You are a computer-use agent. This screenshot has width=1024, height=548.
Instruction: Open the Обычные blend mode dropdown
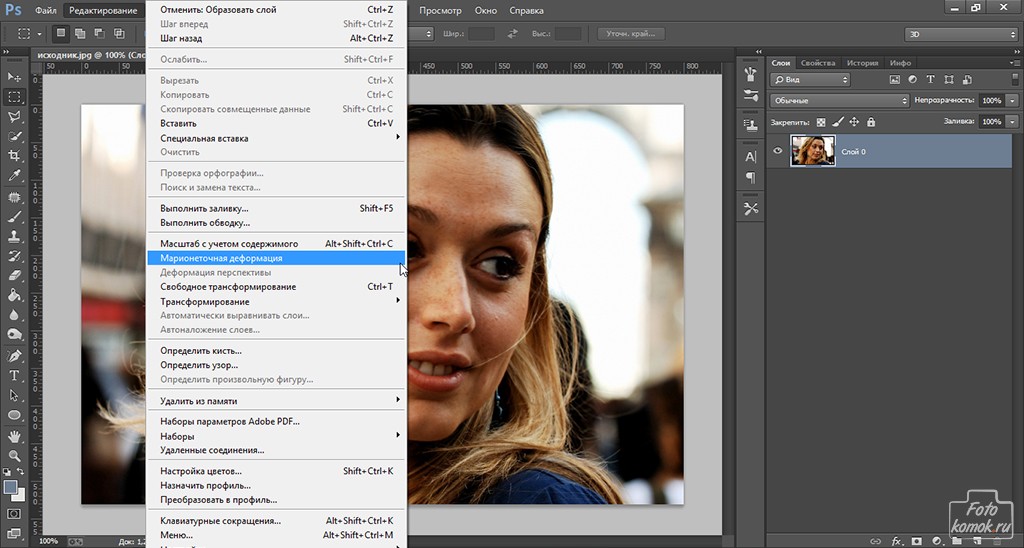(x=839, y=101)
